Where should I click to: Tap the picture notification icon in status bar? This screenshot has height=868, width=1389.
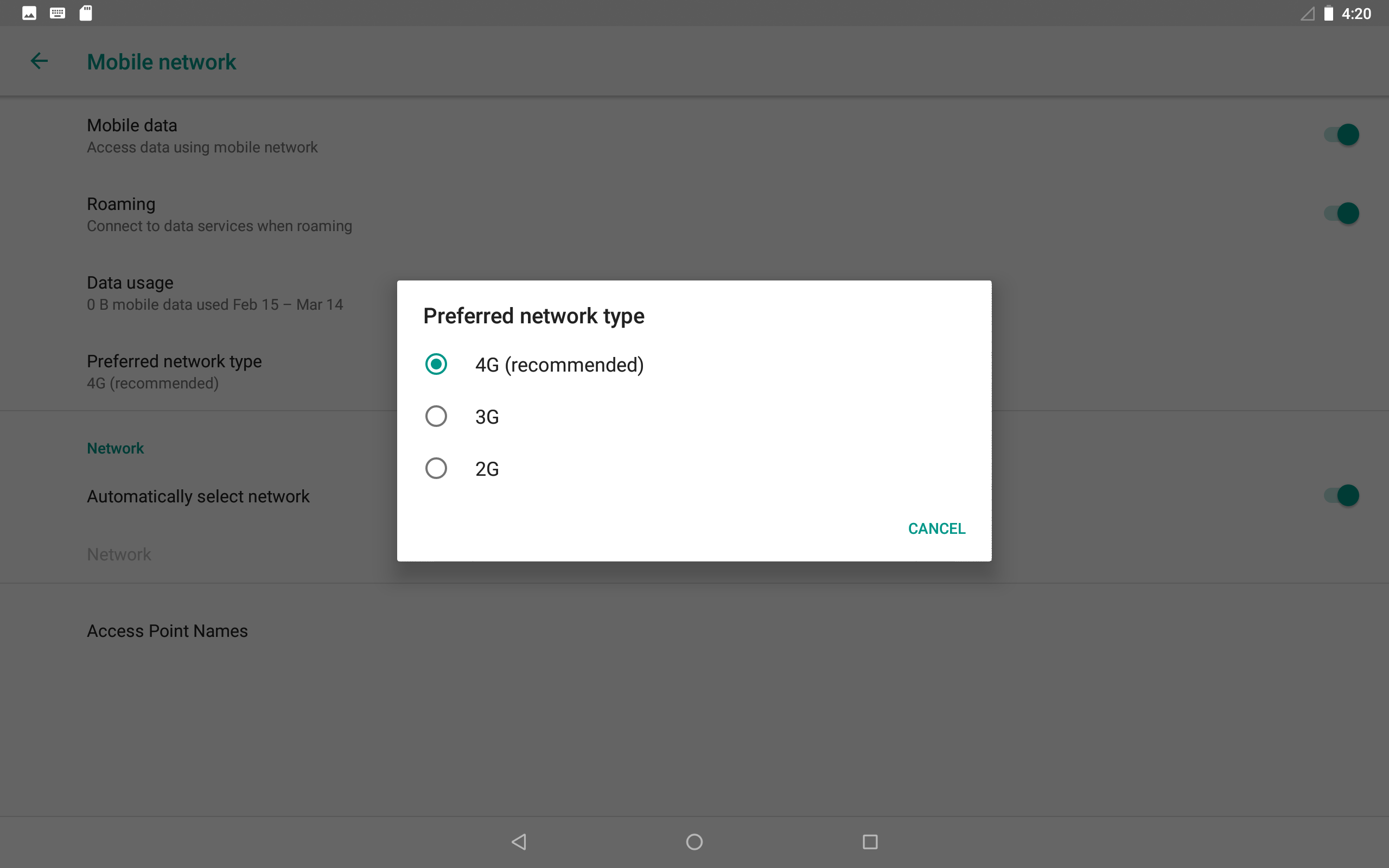[29, 13]
